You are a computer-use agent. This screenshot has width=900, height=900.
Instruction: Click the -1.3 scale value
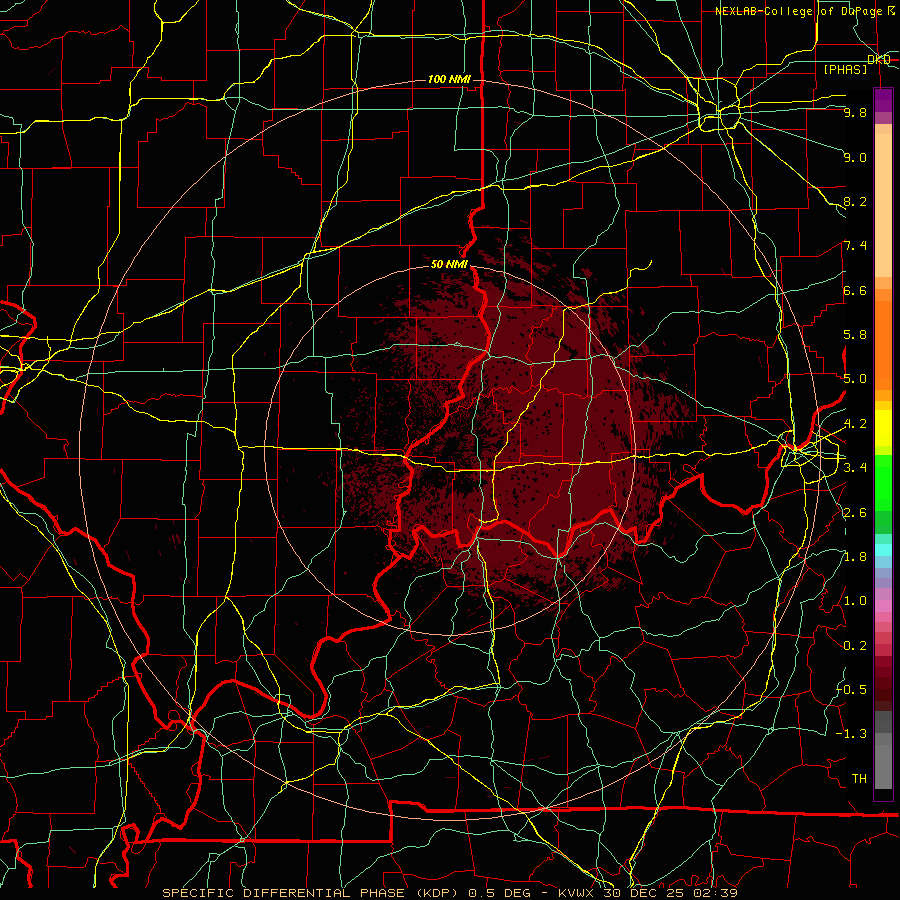pos(852,734)
